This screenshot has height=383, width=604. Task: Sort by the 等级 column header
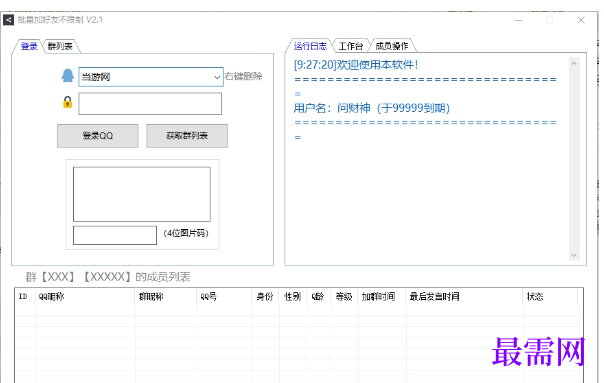pos(344,297)
